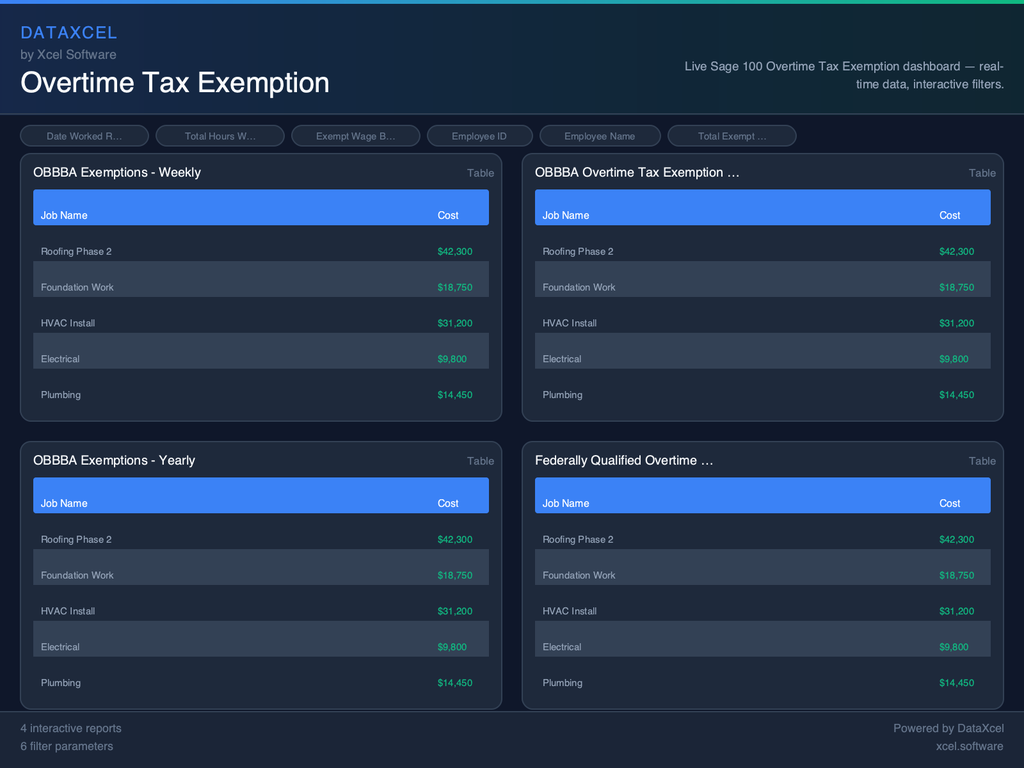Click Powered by DataXcel
The width and height of the screenshot is (1024, 768).
[948, 728]
